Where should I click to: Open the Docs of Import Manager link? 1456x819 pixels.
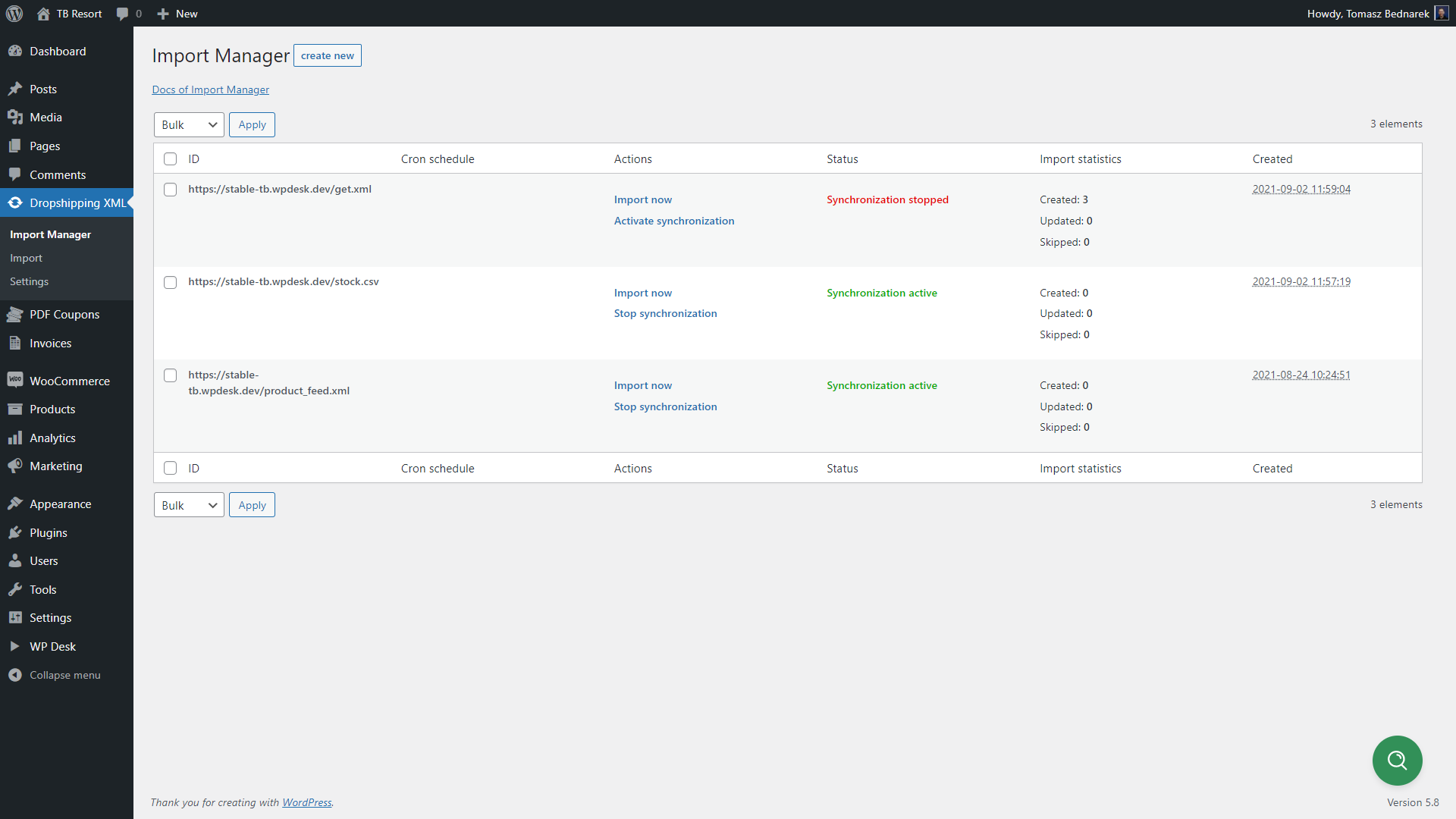coord(210,89)
